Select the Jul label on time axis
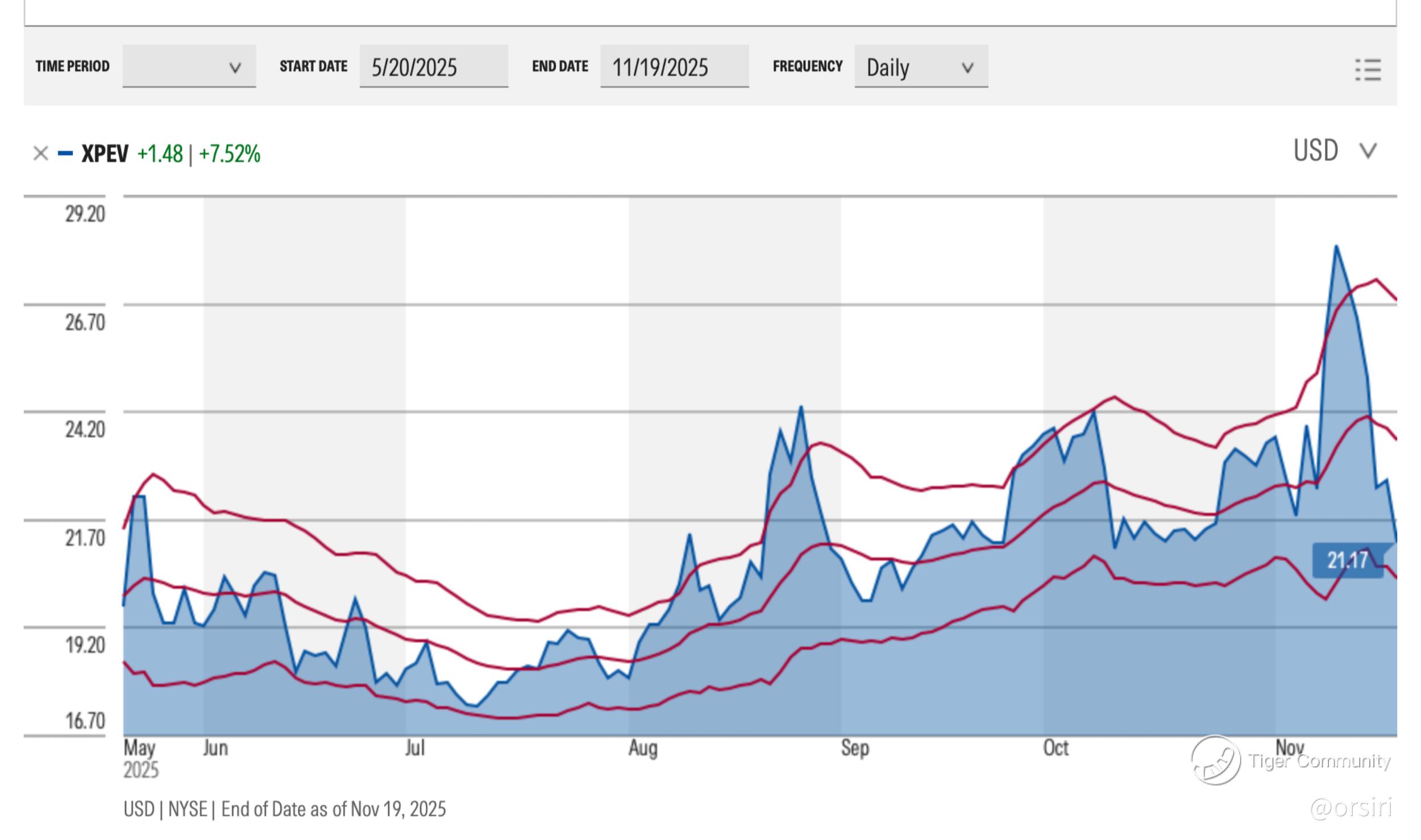1421x840 pixels. pyautogui.click(x=415, y=748)
